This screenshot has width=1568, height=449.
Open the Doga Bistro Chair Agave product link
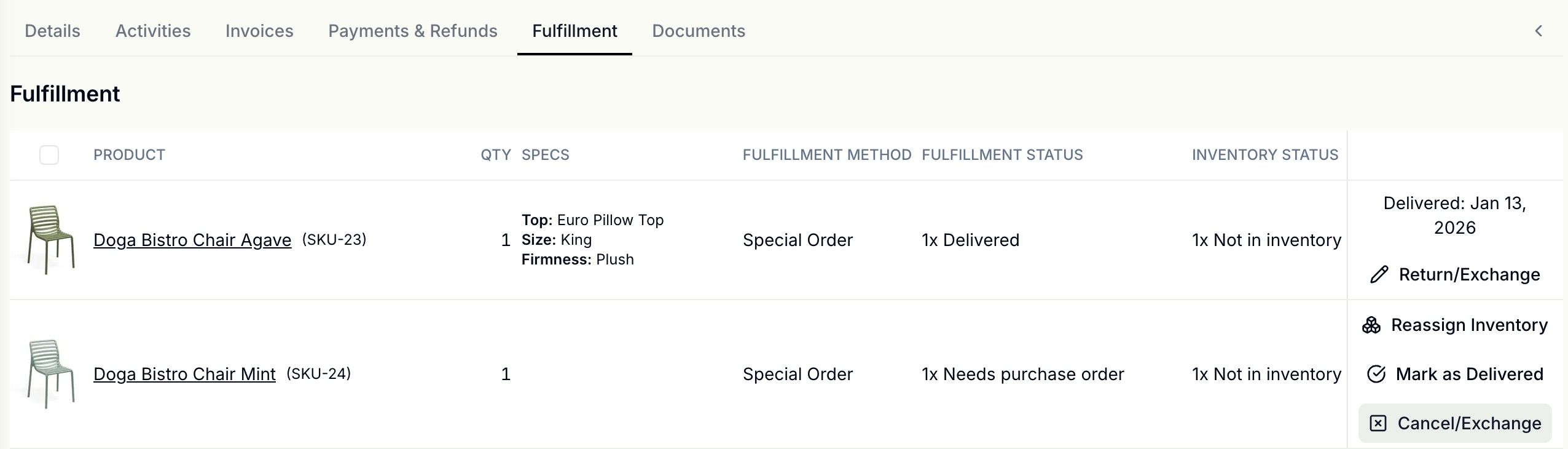coord(192,240)
